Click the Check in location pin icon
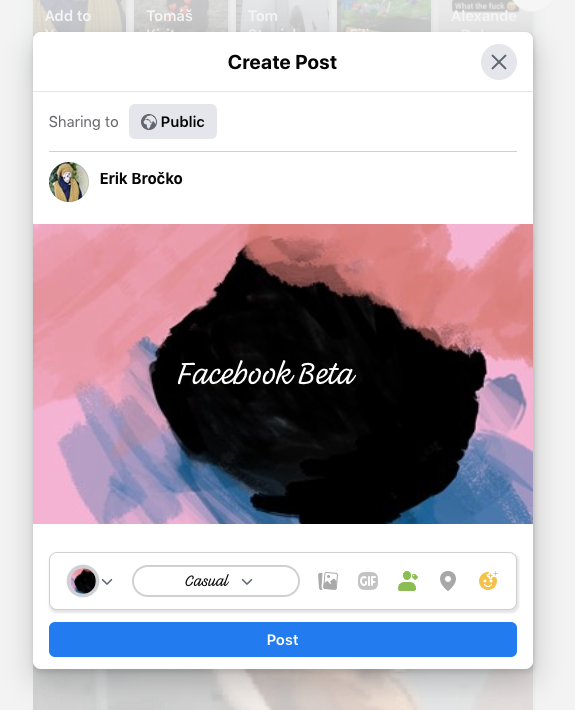 pos(448,581)
